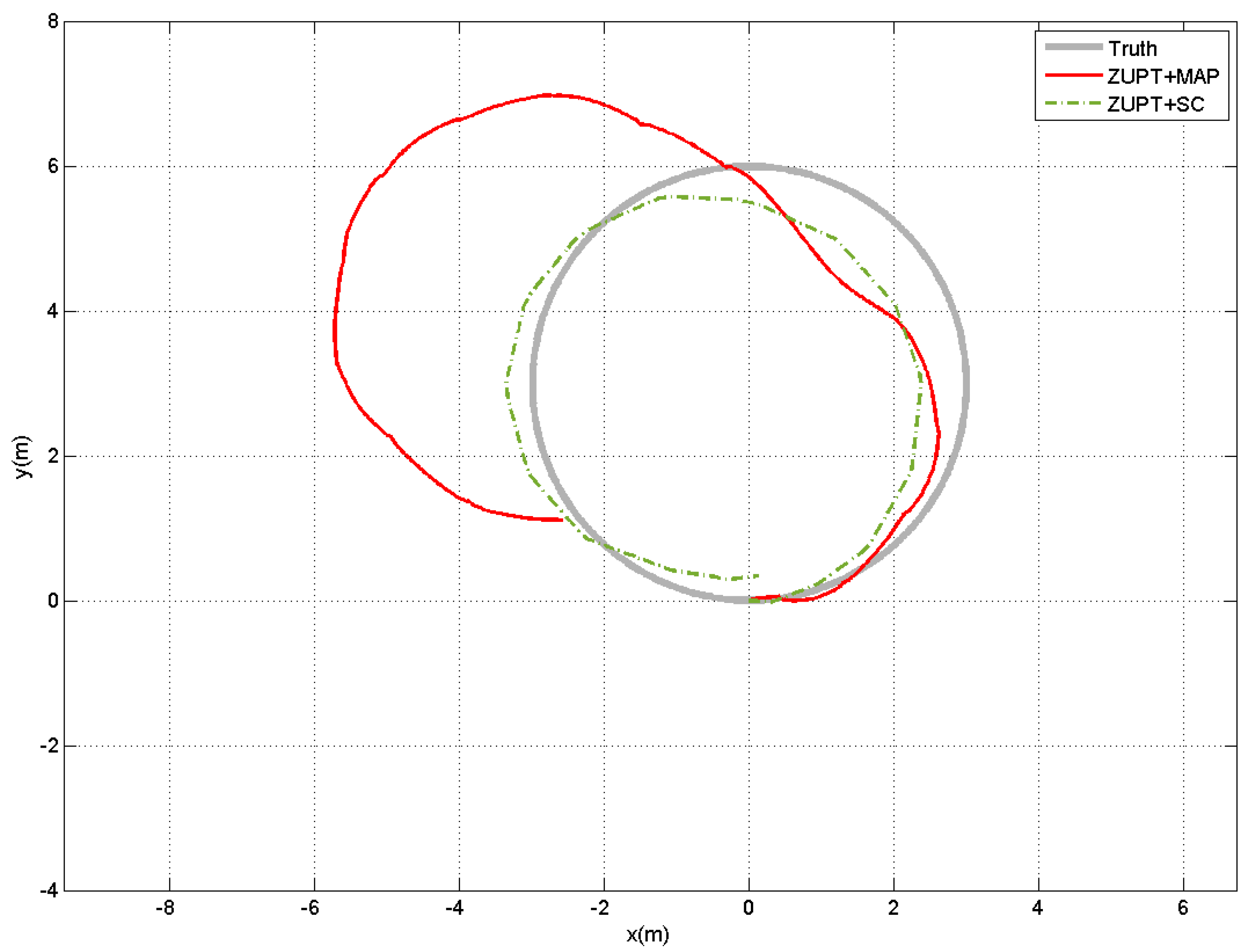Viewport: 1249px width, 952px height.
Task: Click the end of the red ZUPT+MAP trajectory
Action: tap(562, 520)
